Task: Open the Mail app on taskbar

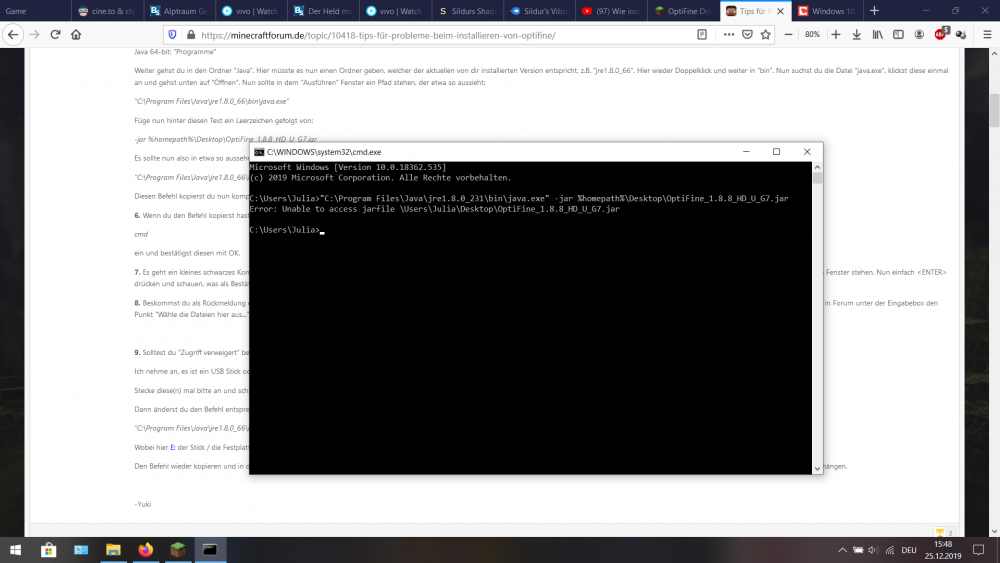Action: point(81,550)
